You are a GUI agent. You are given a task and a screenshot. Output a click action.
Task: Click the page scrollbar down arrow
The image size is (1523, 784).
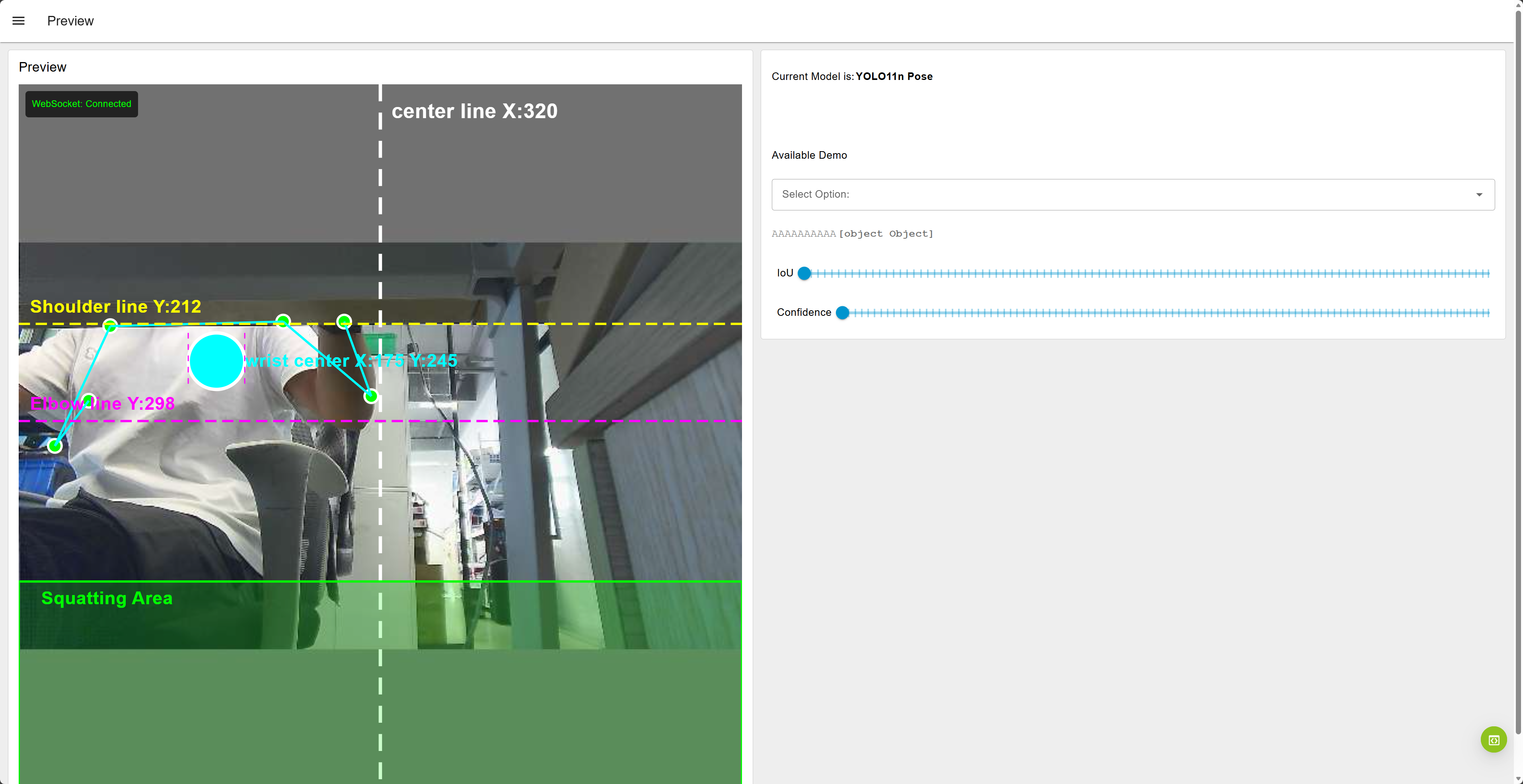[x=1518, y=779]
